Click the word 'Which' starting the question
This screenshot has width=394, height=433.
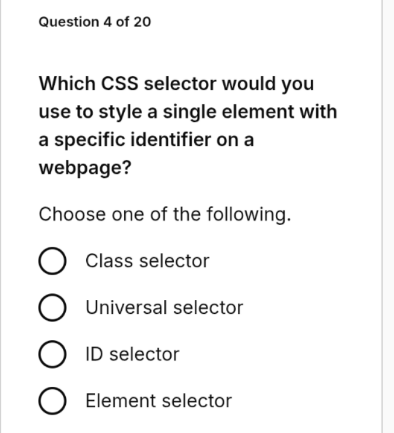pyautogui.click(x=67, y=83)
